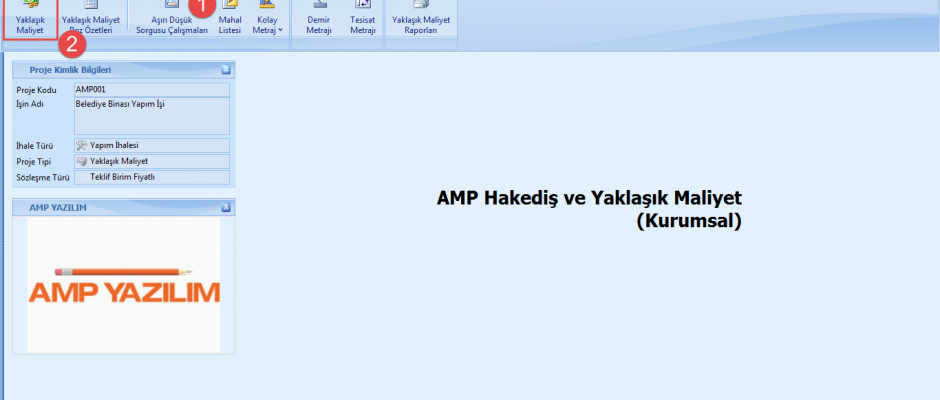Click the AMP YAZILIM logo image
This screenshot has height=400, width=940.
124,285
